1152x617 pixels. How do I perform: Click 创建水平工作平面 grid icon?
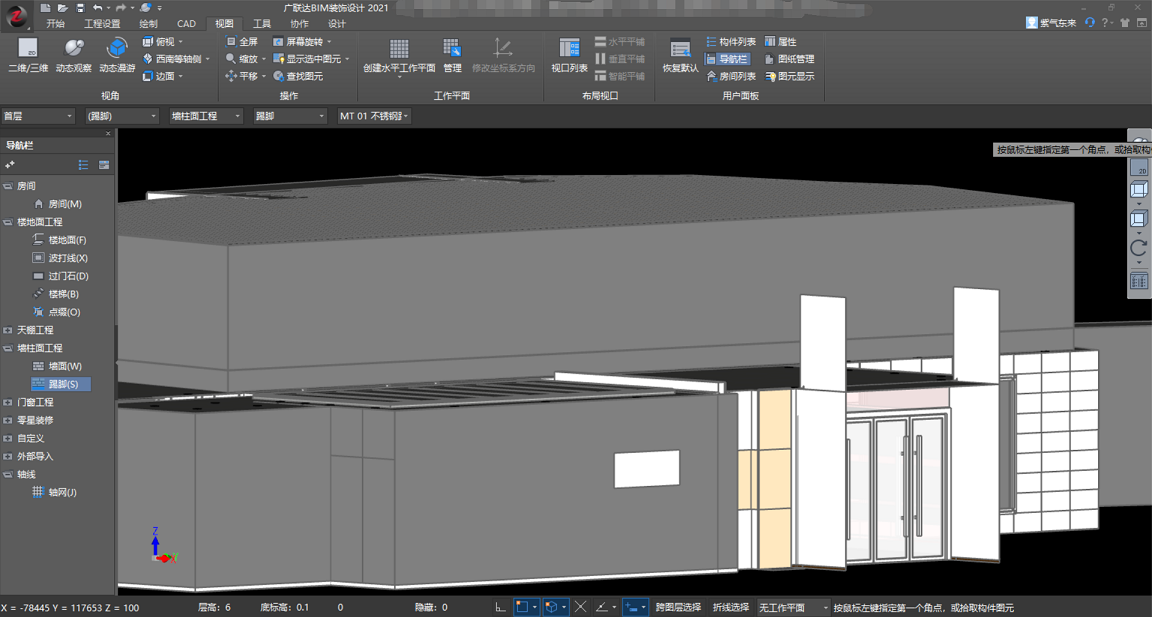pos(399,49)
